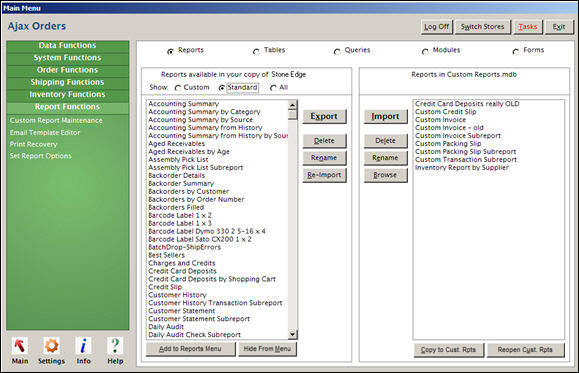Expand Shipping Functions menu section

click(x=68, y=82)
